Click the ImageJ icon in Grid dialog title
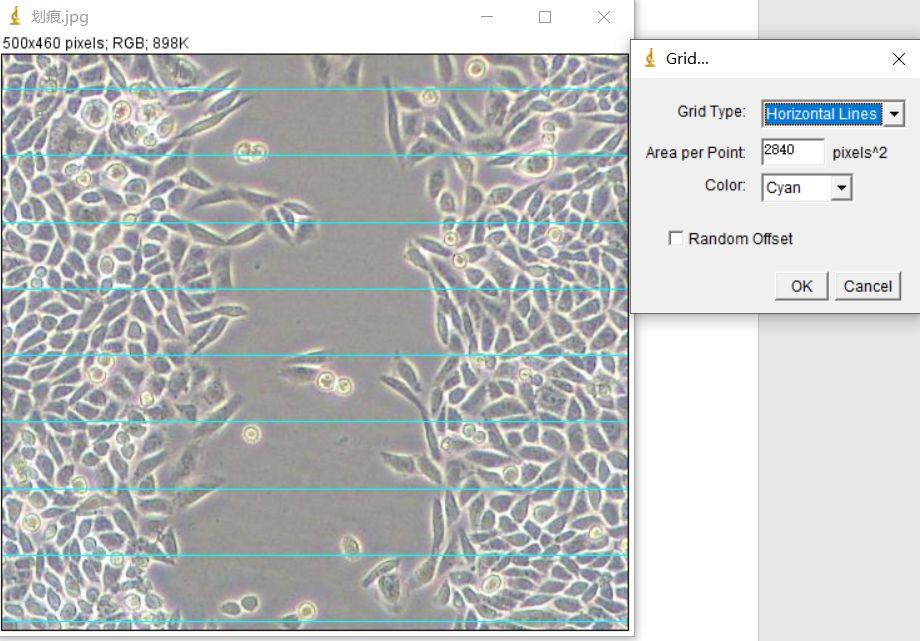 pos(650,58)
